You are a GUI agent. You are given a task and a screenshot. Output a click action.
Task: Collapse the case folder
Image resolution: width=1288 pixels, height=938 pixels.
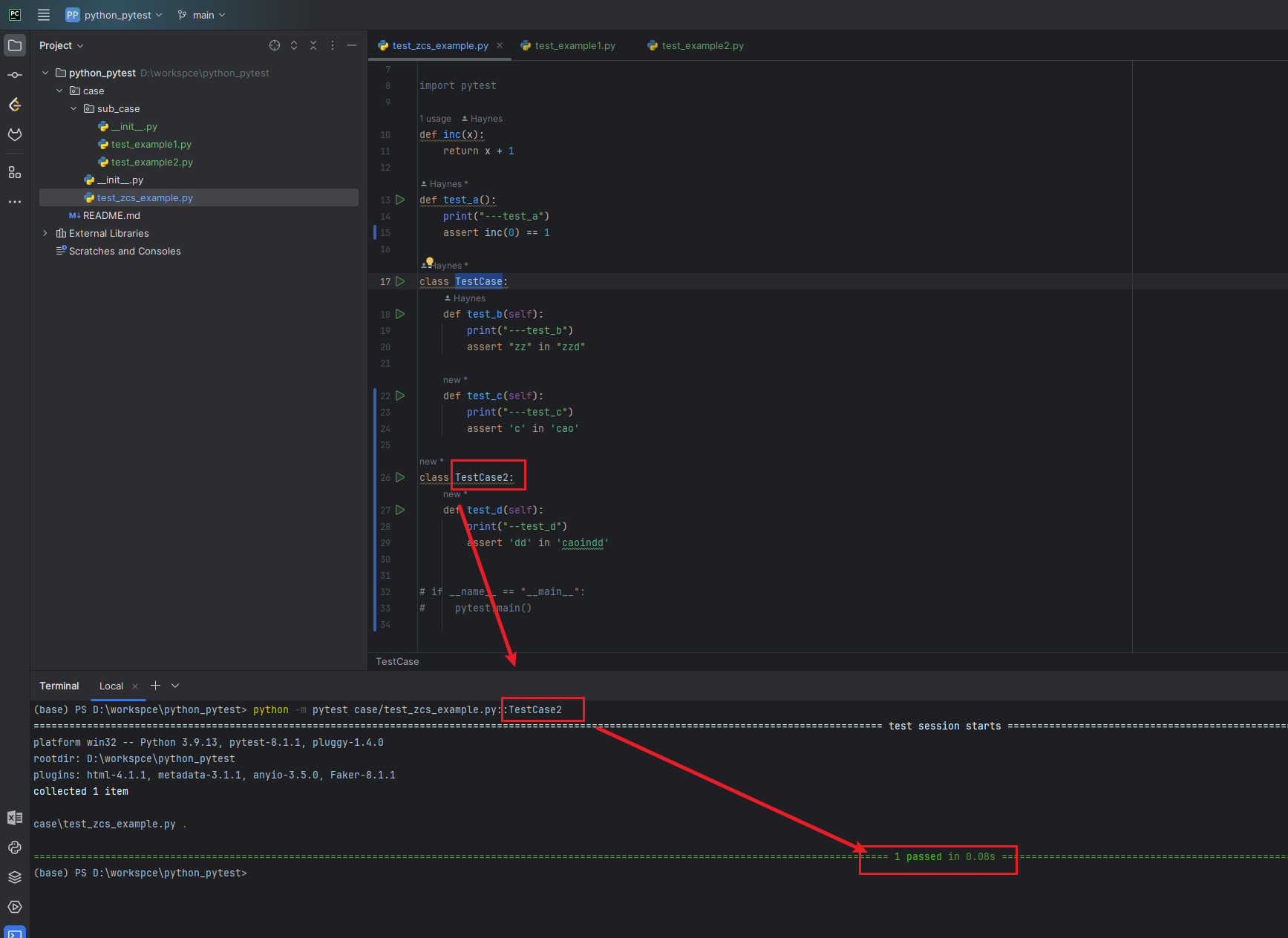point(59,91)
